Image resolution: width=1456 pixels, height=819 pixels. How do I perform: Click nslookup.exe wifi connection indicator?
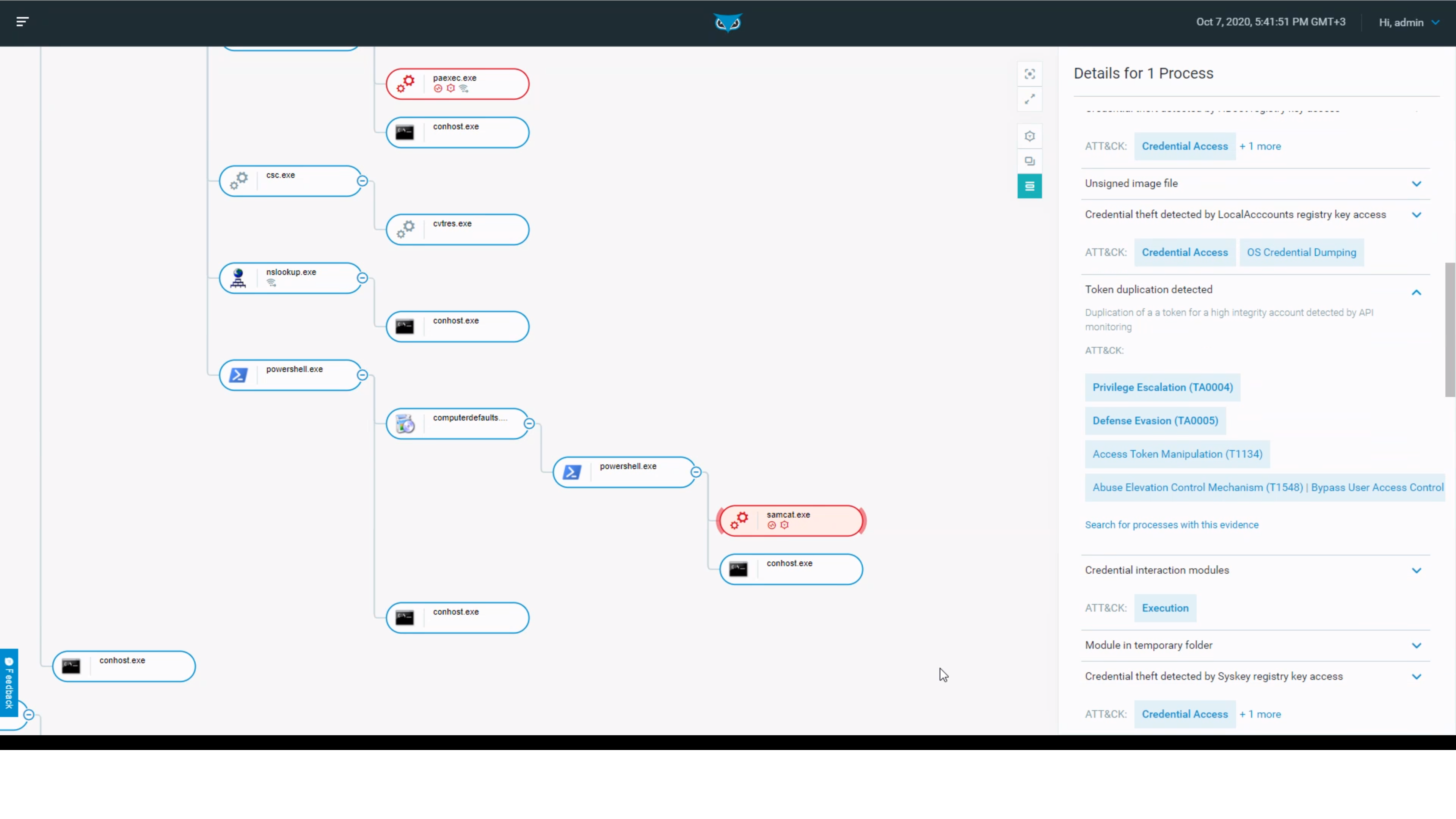tap(271, 282)
